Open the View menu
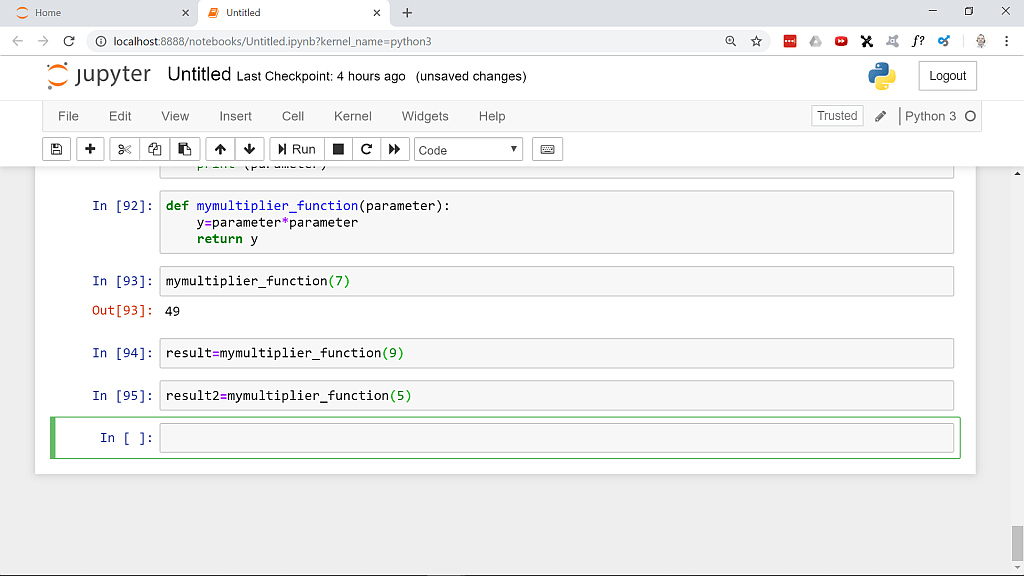1024x576 pixels. [175, 116]
